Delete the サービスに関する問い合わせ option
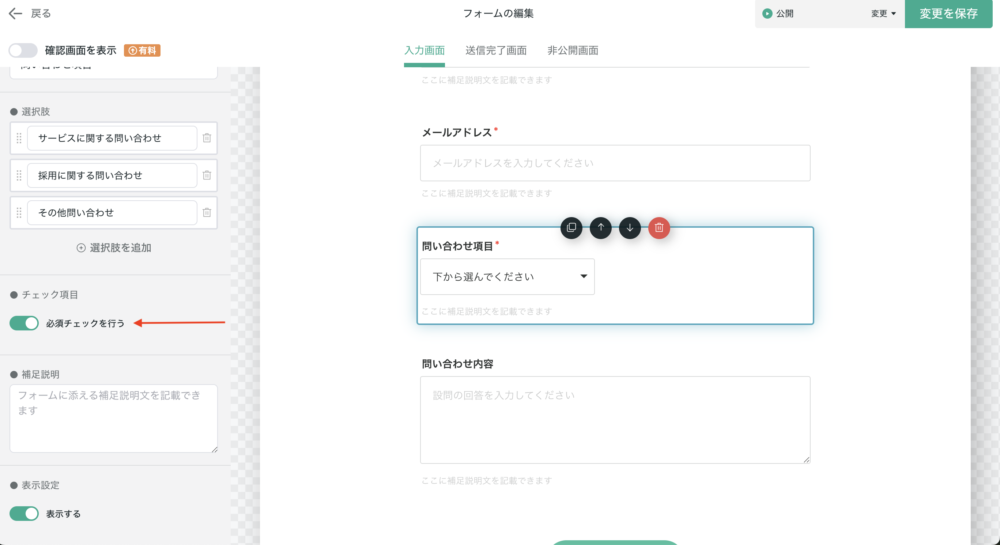This screenshot has height=545, width=1000. pyautogui.click(x=207, y=138)
